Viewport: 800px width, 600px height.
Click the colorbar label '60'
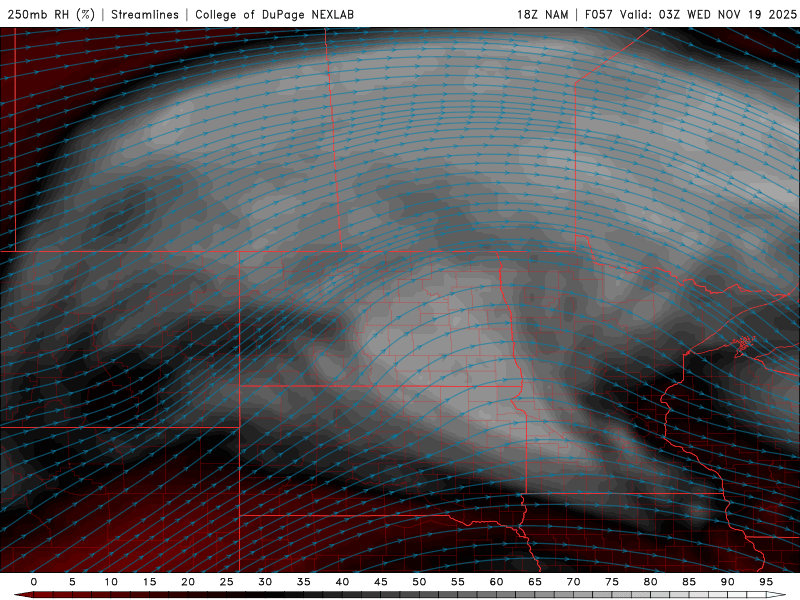(x=496, y=582)
